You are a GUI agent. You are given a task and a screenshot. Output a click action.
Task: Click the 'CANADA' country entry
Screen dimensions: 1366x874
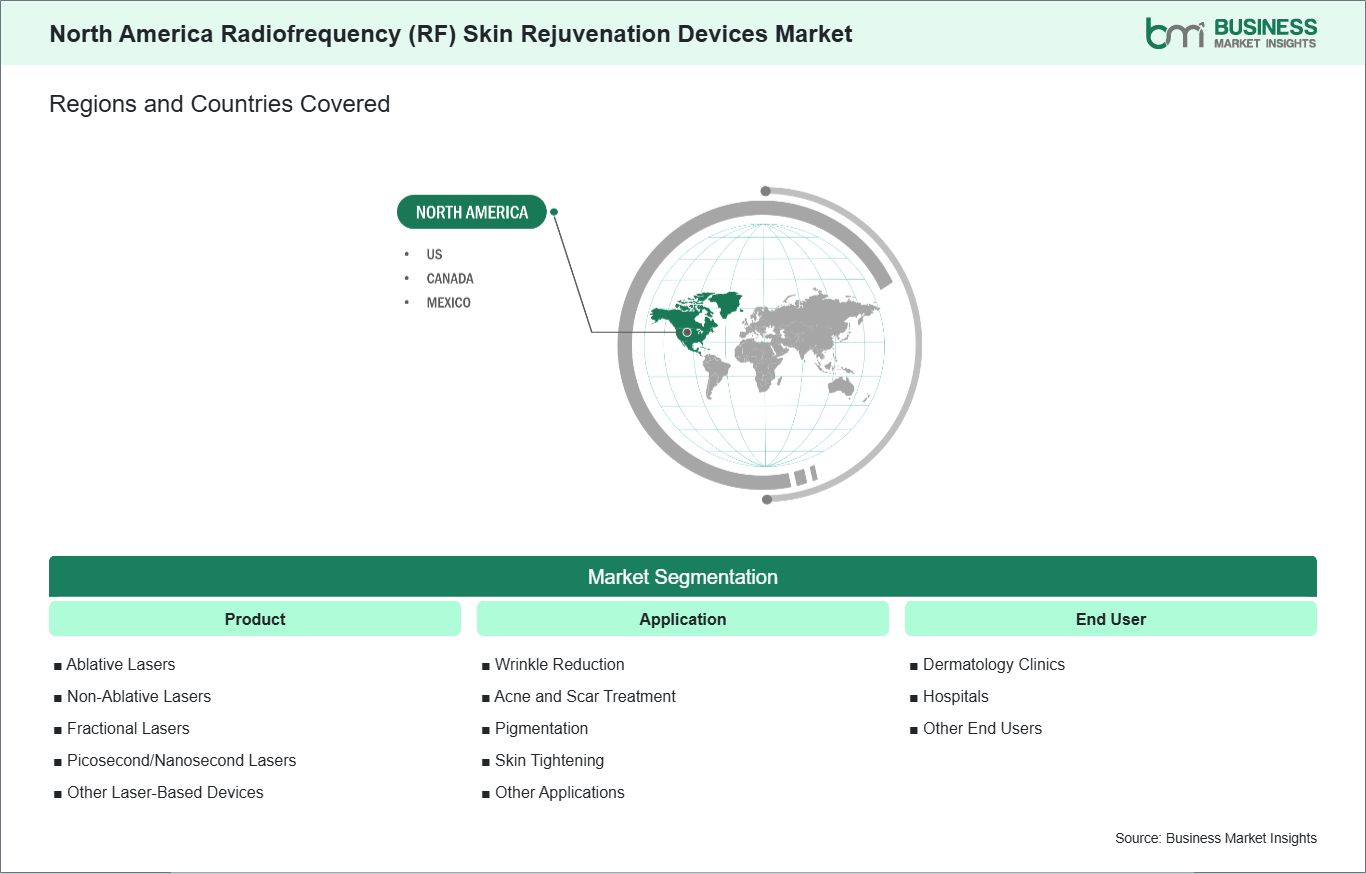click(450, 278)
